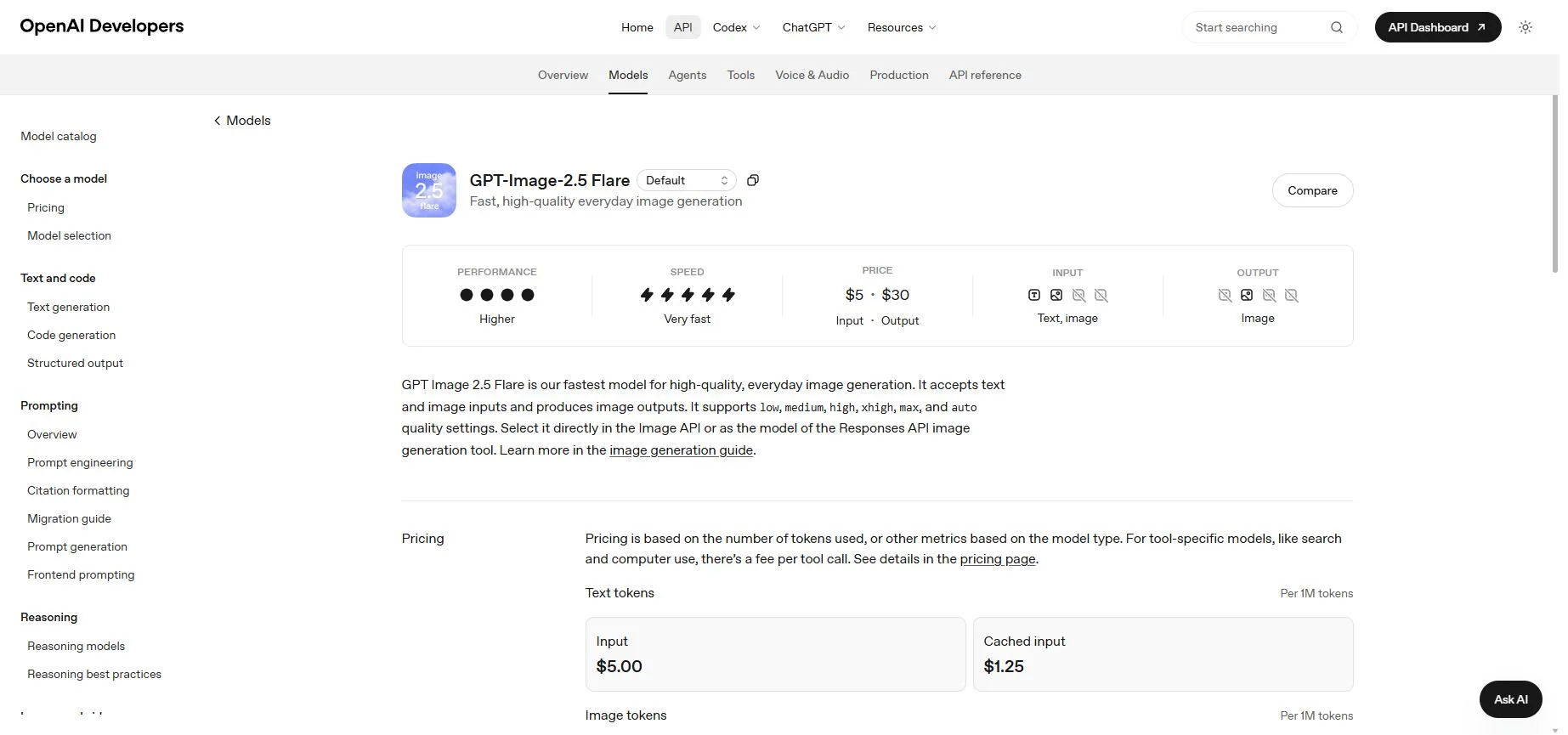Click the text input modality icon
The image size is (1568, 735).
1034,295
